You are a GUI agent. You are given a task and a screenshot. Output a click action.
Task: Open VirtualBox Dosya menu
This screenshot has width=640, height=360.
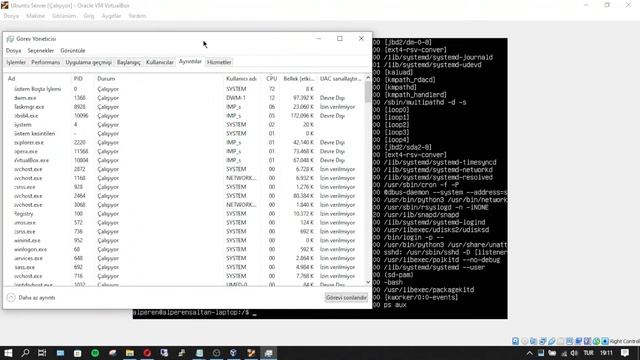point(11,16)
